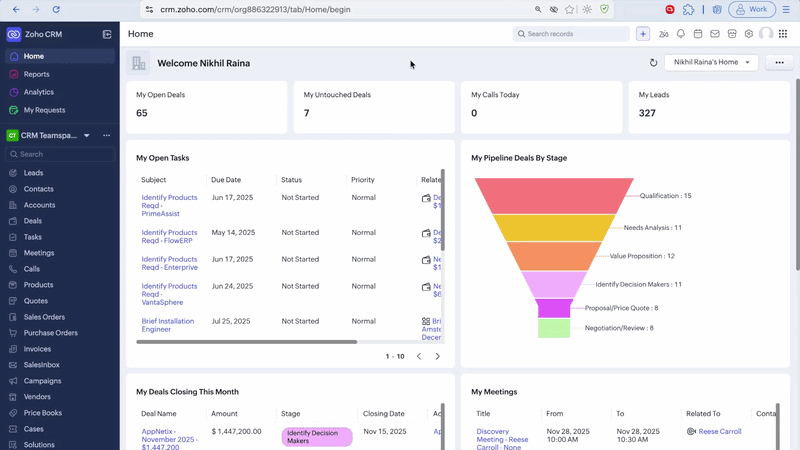Screen dimensions: 800x450
Task: Open the user profile avatar
Action: 766,34
